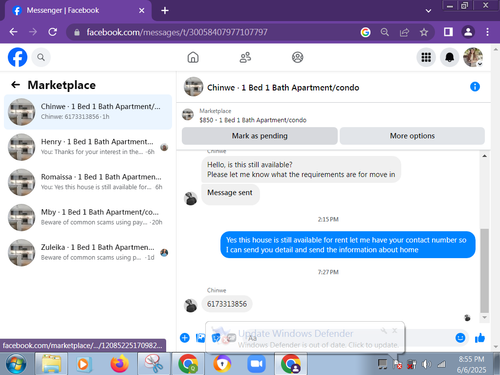500x375 pixels.
Task: Click the $850 listing link under Marketplace
Action: click(x=253, y=120)
